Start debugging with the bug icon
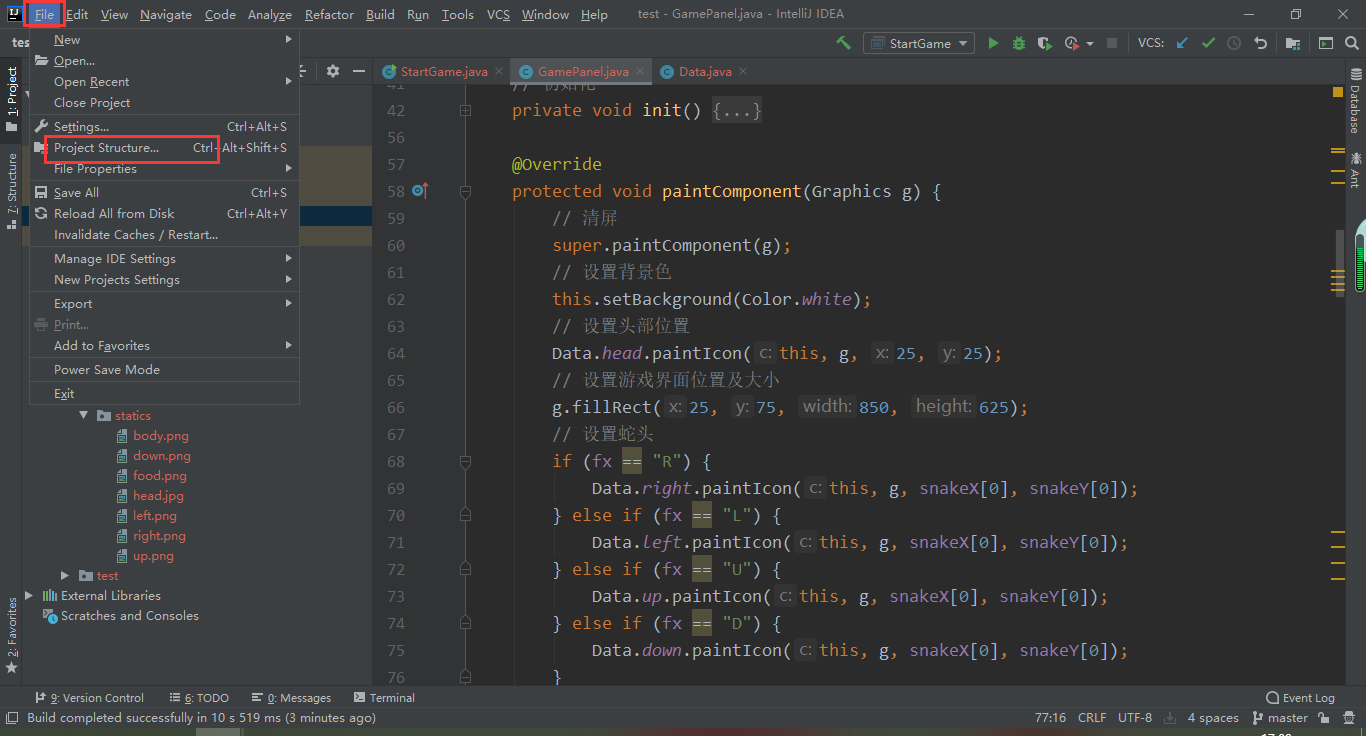 (x=1019, y=43)
